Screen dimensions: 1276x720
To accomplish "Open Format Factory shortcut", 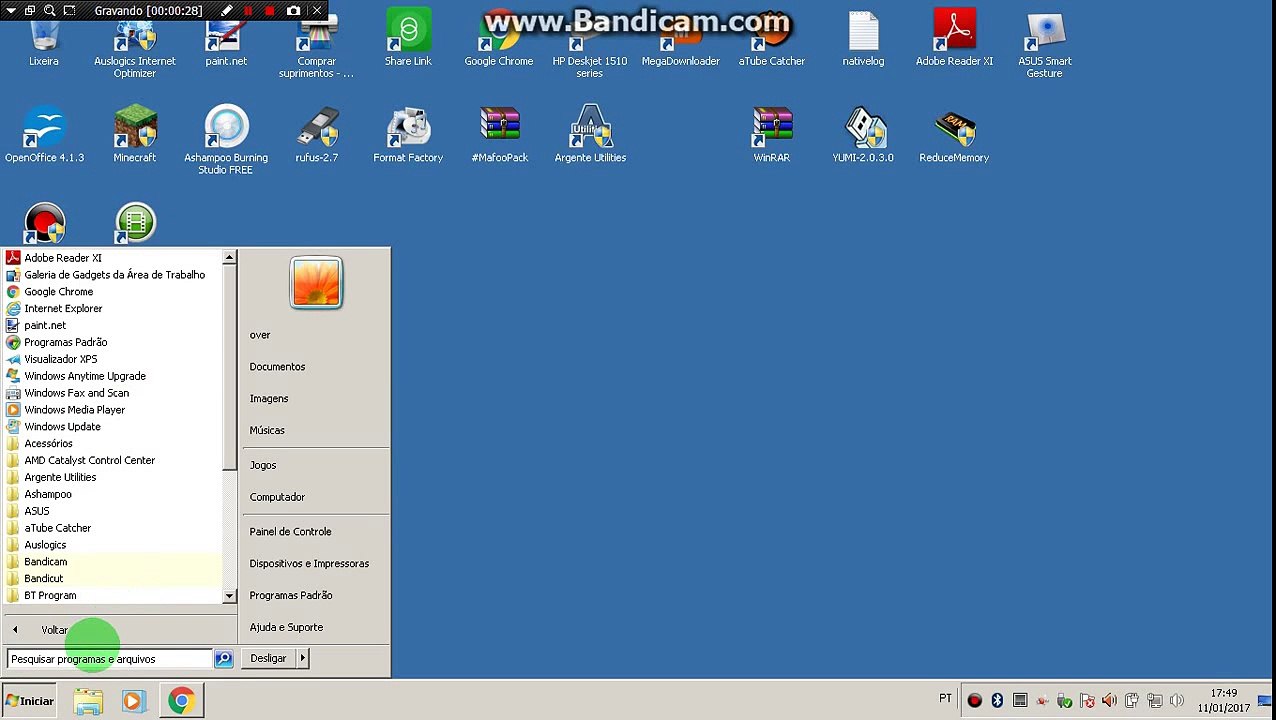I will coord(408,134).
